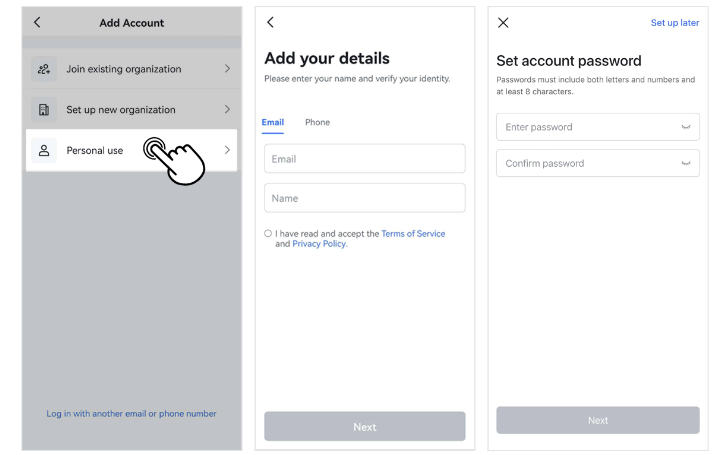
Task: Click Set up later link
Action: click(675, 23)
